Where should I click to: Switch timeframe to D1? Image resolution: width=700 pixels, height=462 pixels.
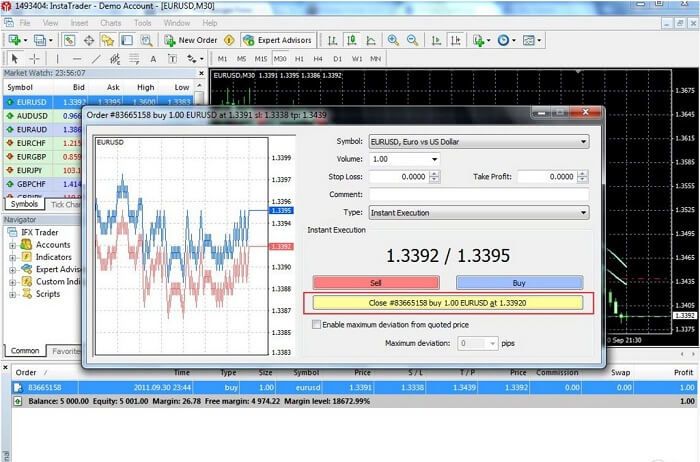coord(338,58)
